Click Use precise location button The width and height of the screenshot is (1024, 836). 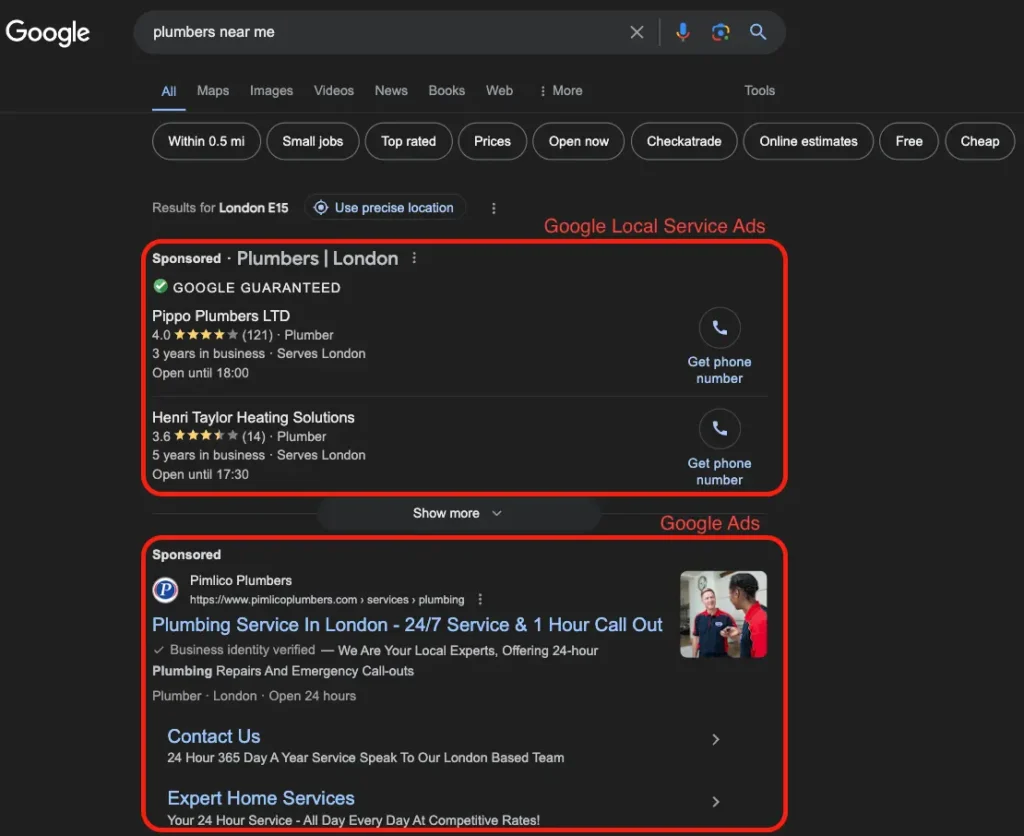[385, 208]
